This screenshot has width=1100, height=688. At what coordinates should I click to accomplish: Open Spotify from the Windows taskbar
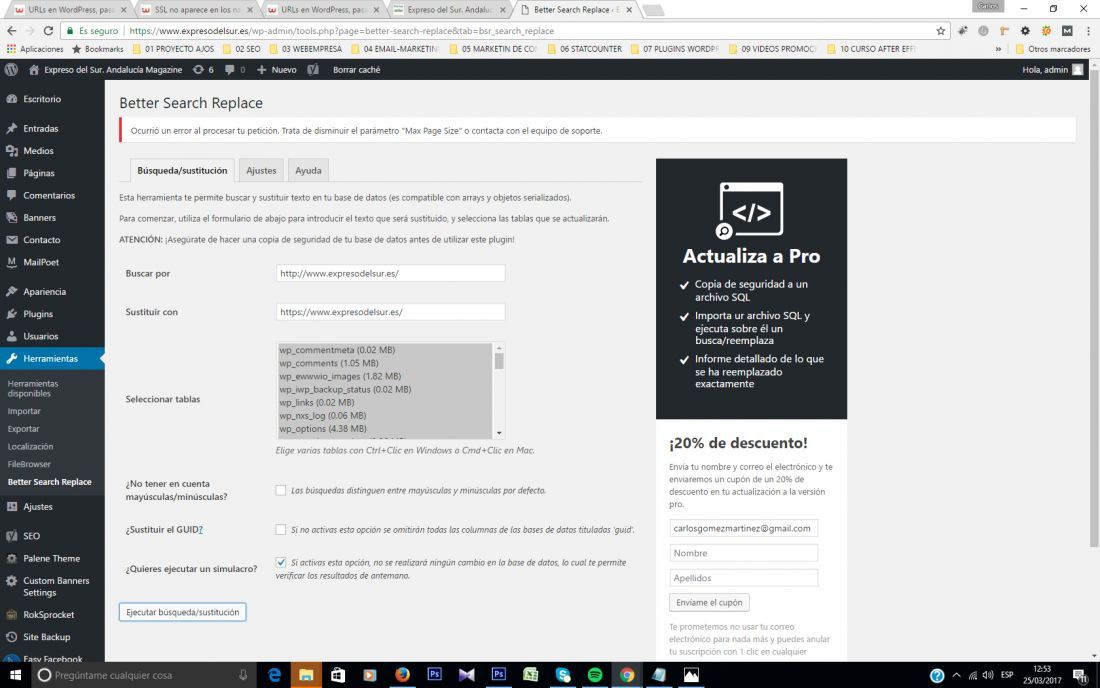(595, 675)
